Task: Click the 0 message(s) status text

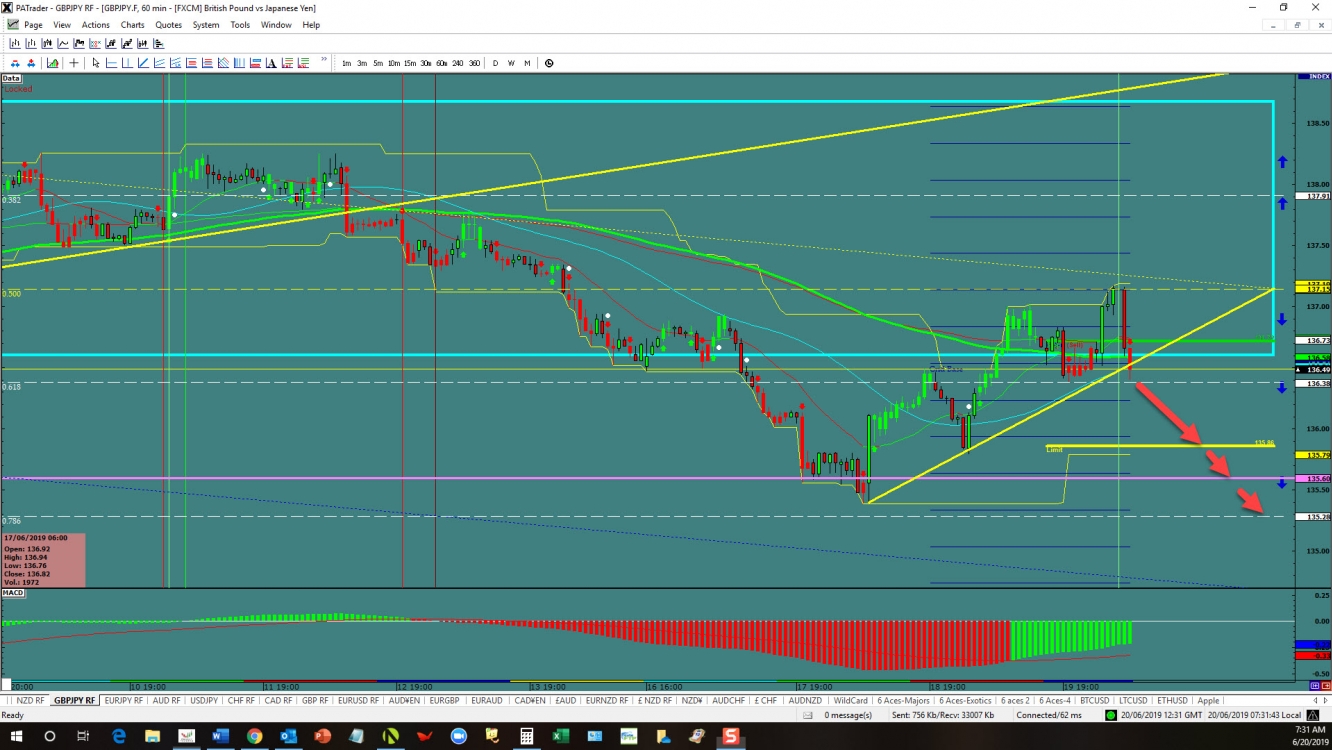Action: coord(848,715)
